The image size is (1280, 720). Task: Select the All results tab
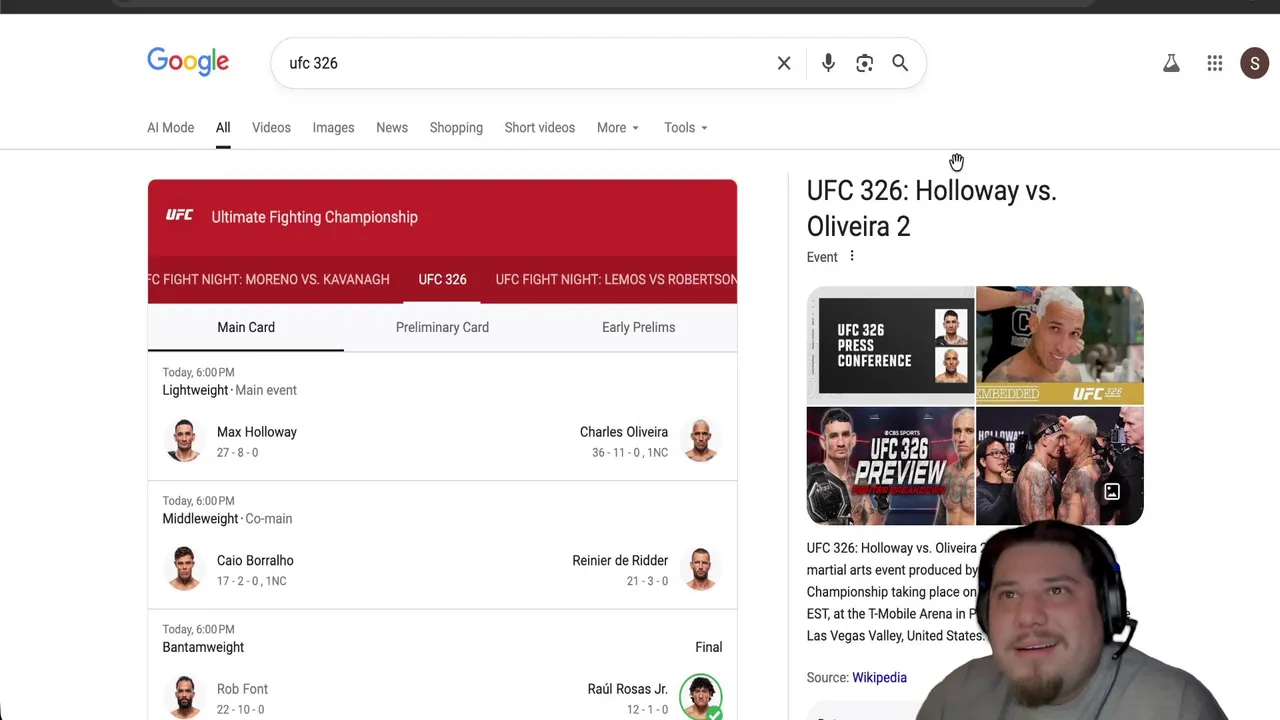223,128
